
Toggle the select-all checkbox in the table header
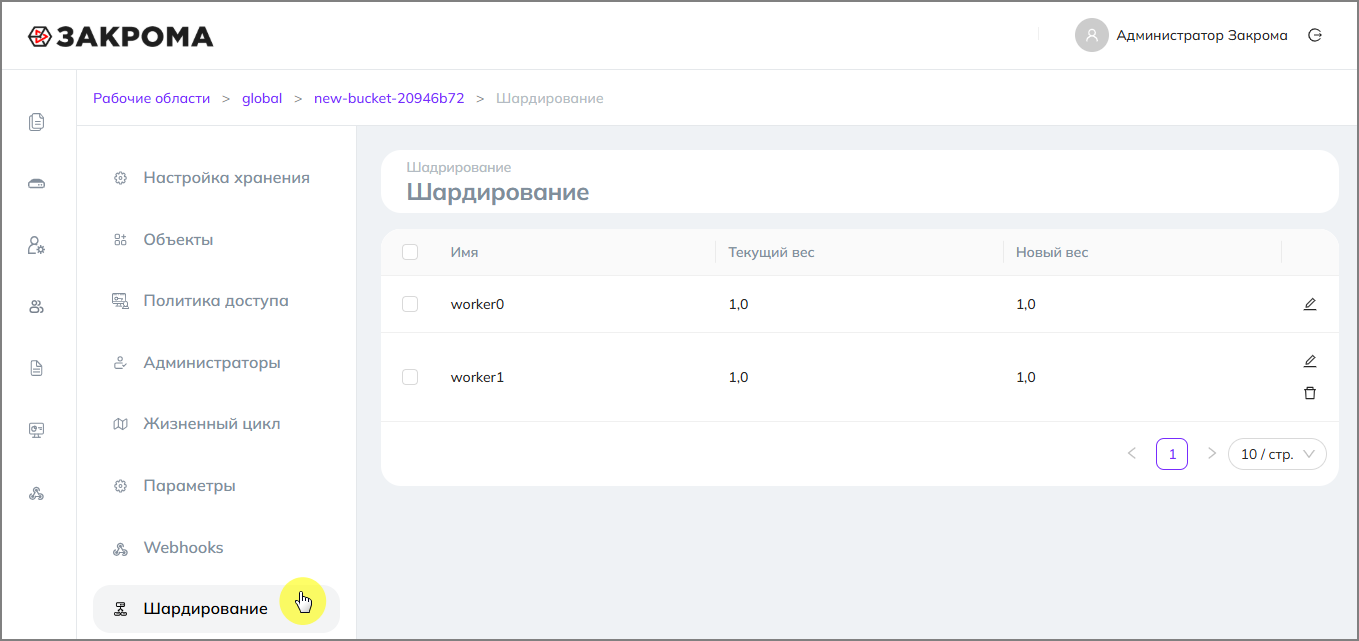click(410, 252)
